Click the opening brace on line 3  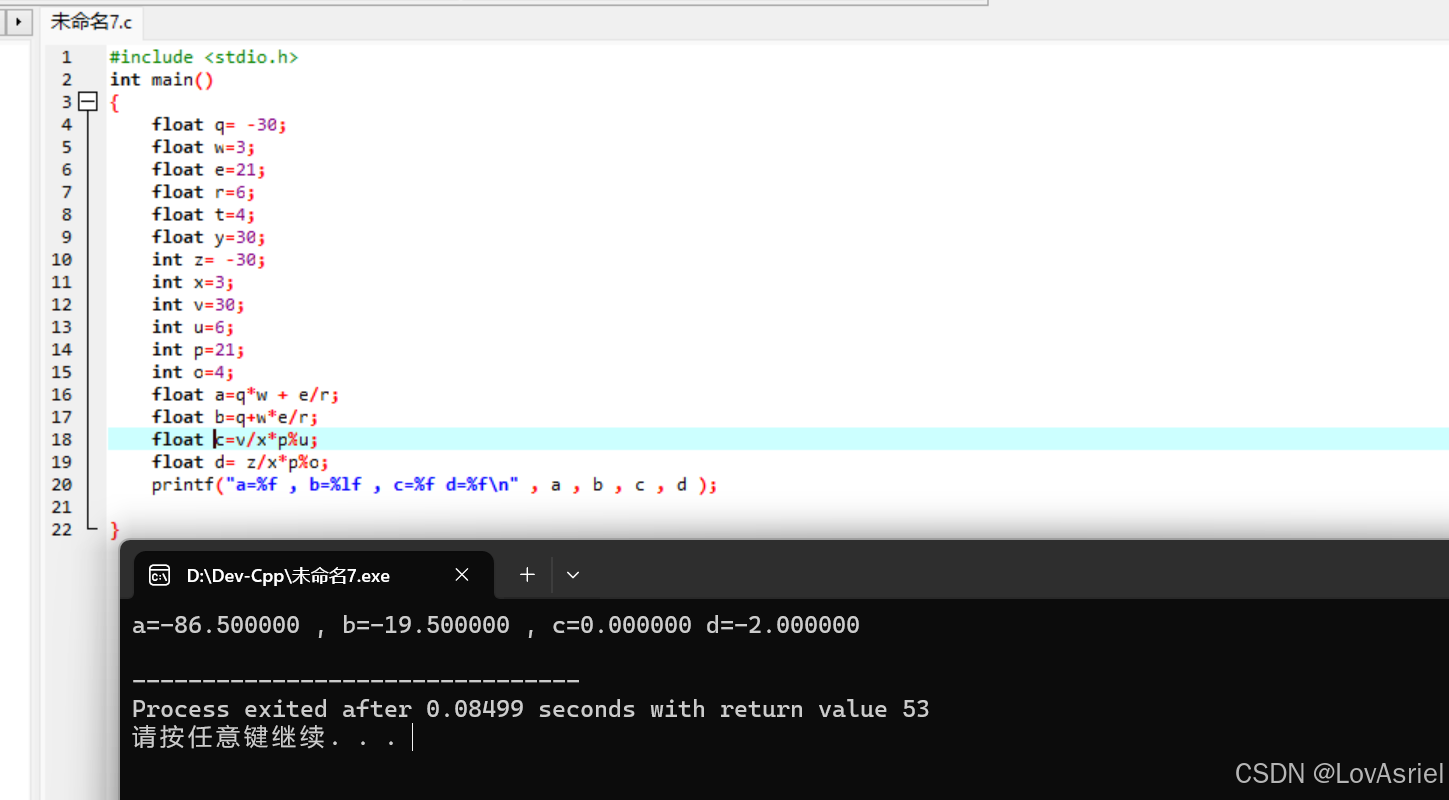[x=114, y=102]
